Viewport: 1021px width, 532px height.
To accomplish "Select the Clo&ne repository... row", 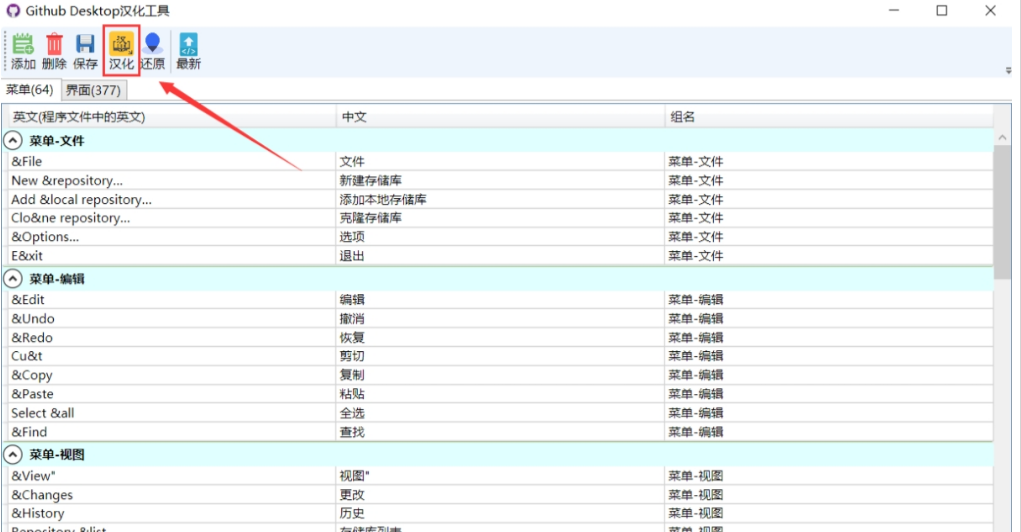I will tap(500, 218).
